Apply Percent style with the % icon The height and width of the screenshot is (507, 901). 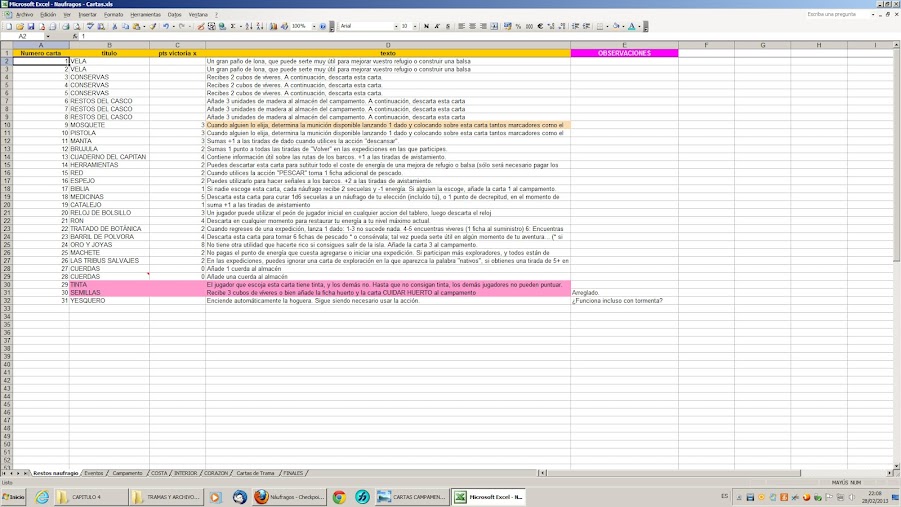(518, 26)
